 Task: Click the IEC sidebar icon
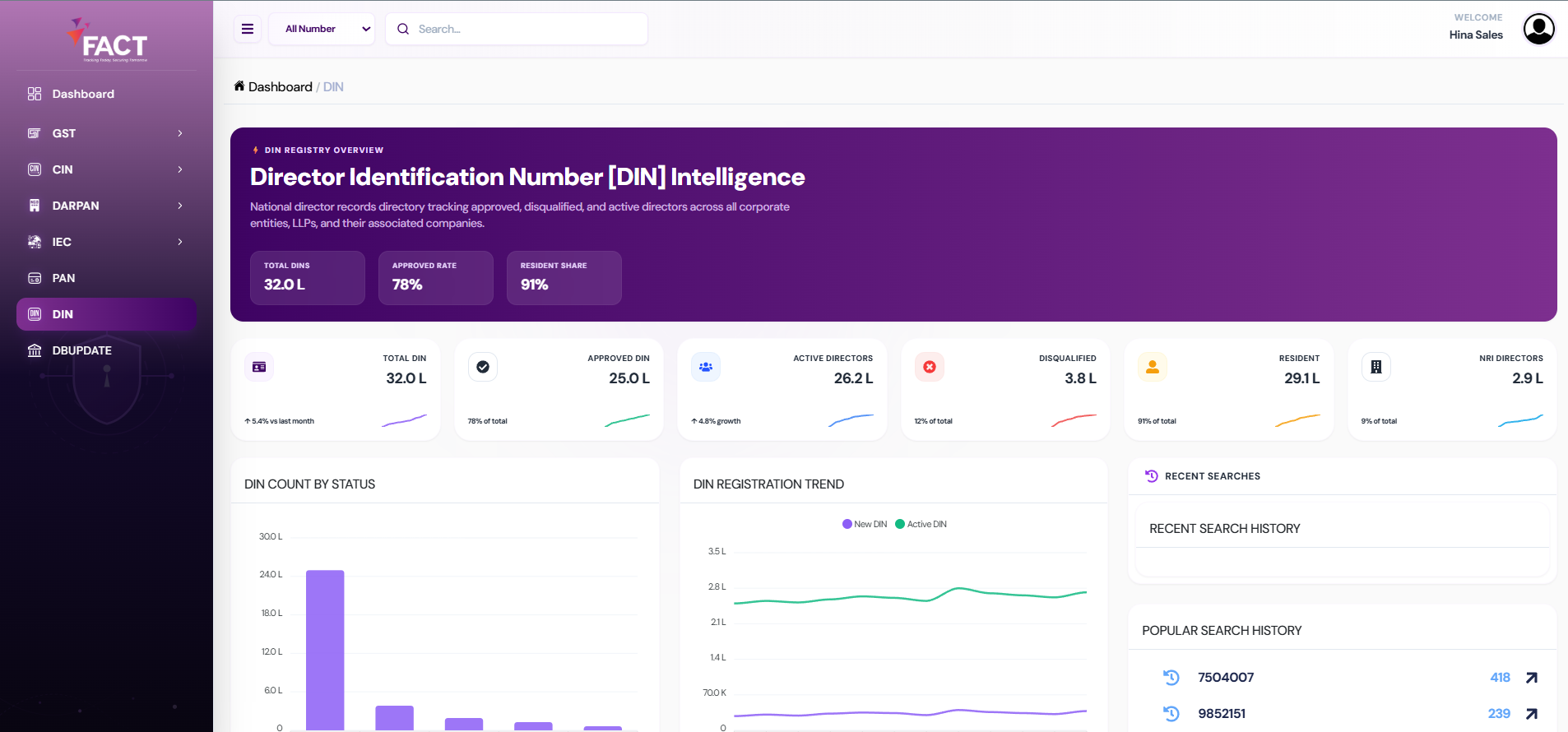click(x=35, y=242)
